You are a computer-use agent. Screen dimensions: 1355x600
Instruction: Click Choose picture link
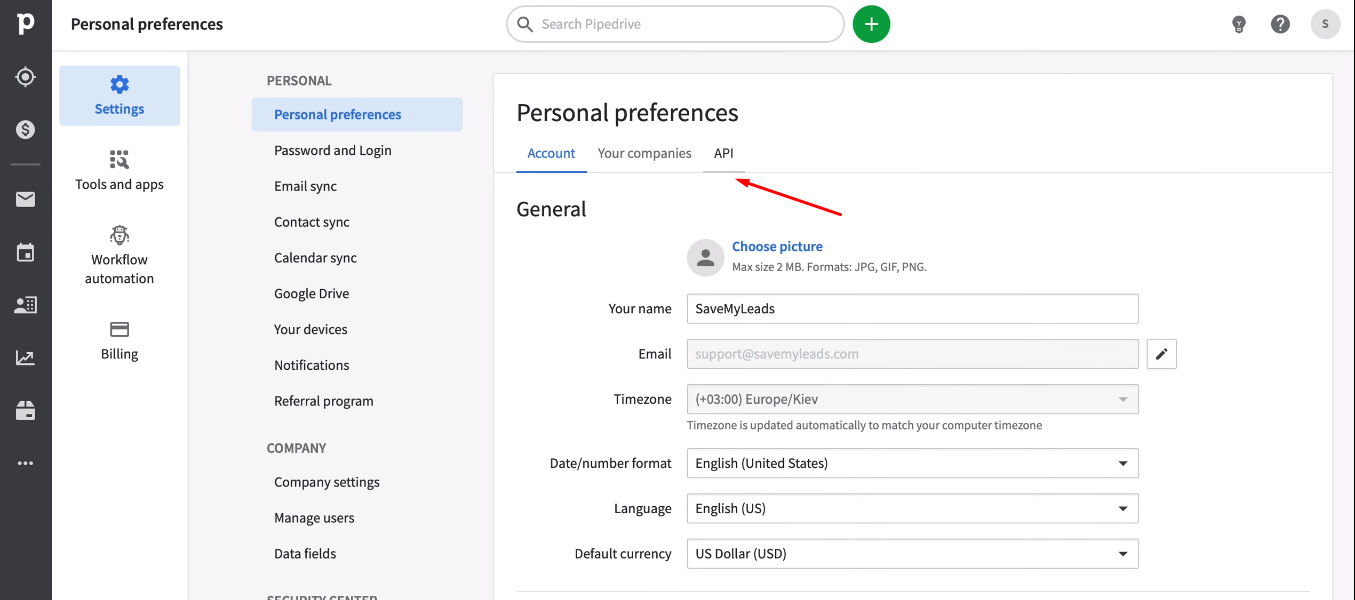pos(778,246)
